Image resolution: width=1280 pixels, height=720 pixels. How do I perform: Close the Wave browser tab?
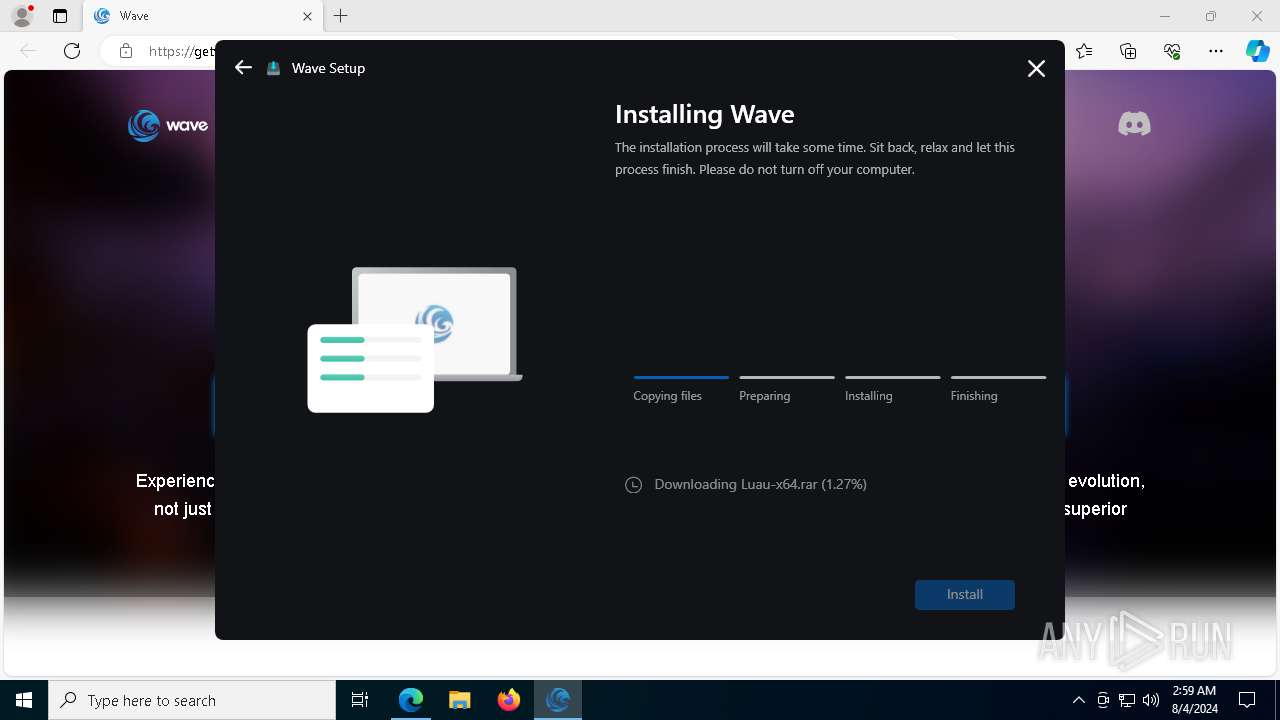click(x=307, y=16)
